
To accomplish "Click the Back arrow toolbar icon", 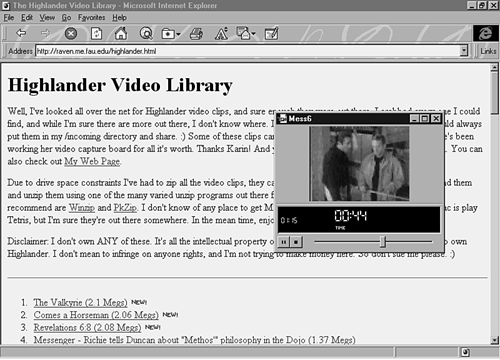I will 21,33.
